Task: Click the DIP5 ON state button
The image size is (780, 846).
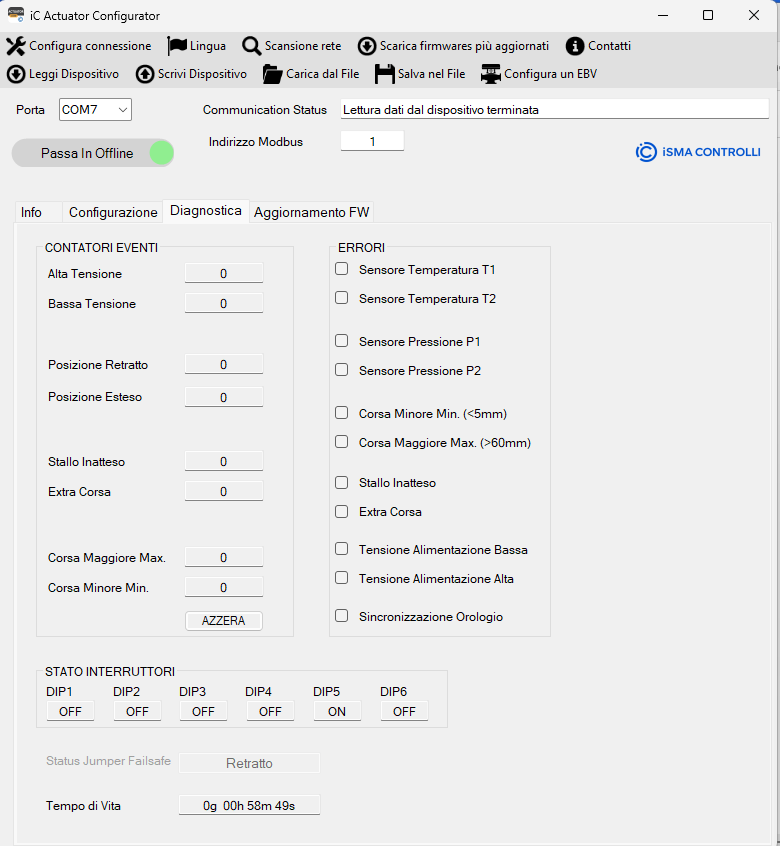Action: pos(337,711)
